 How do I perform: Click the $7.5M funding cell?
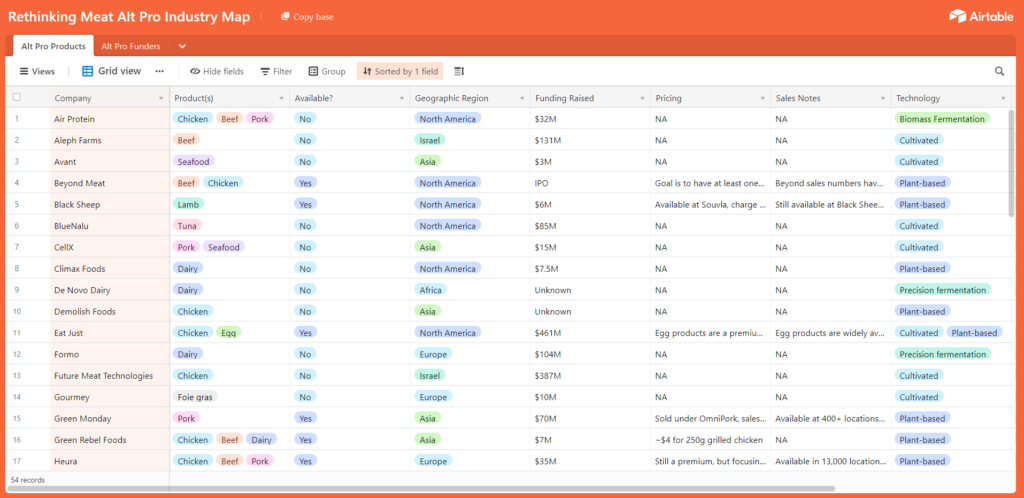[590, 269]
